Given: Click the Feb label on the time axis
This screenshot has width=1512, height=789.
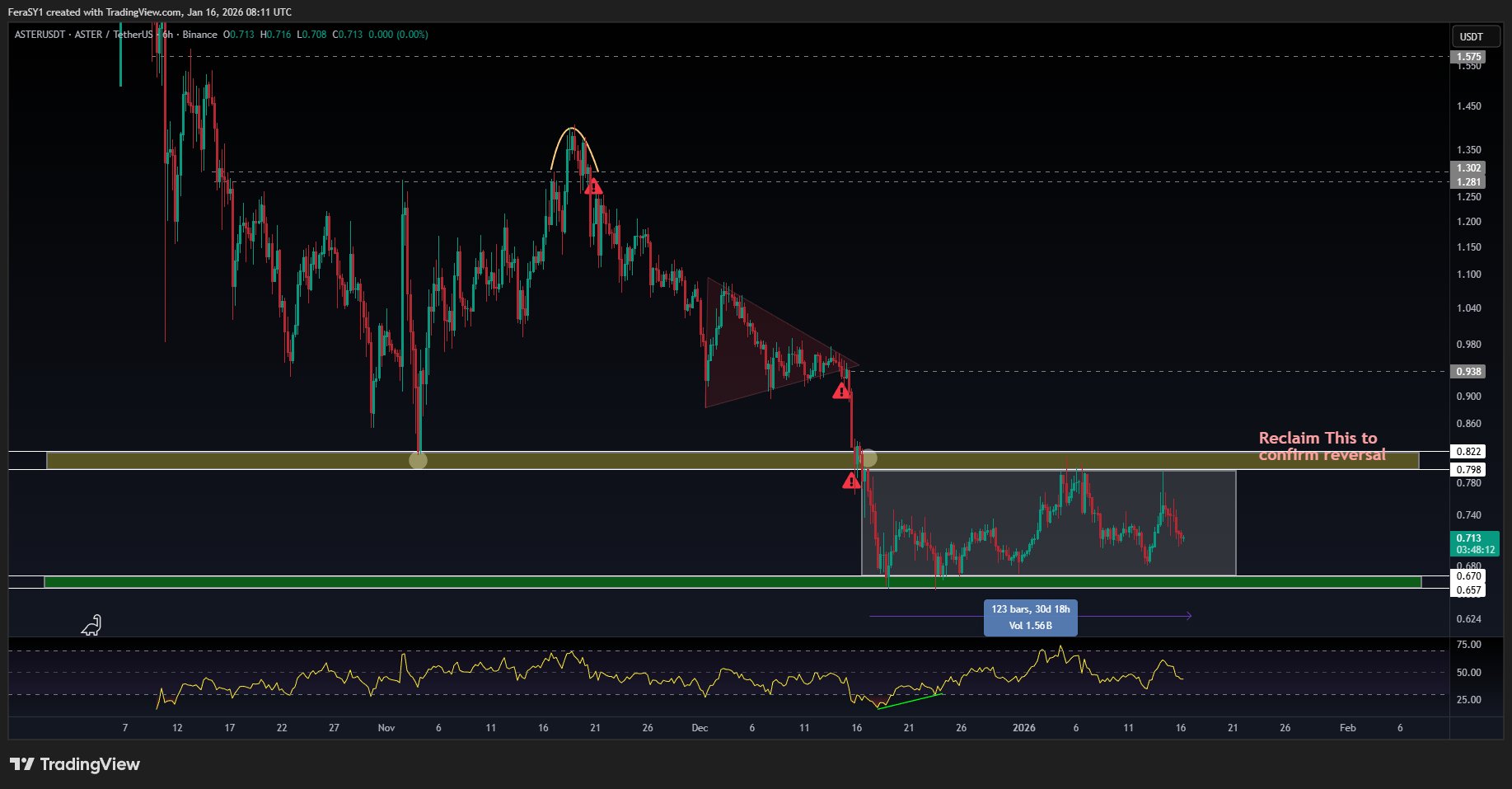Looking at the screenshot, I should [1348, 728].
